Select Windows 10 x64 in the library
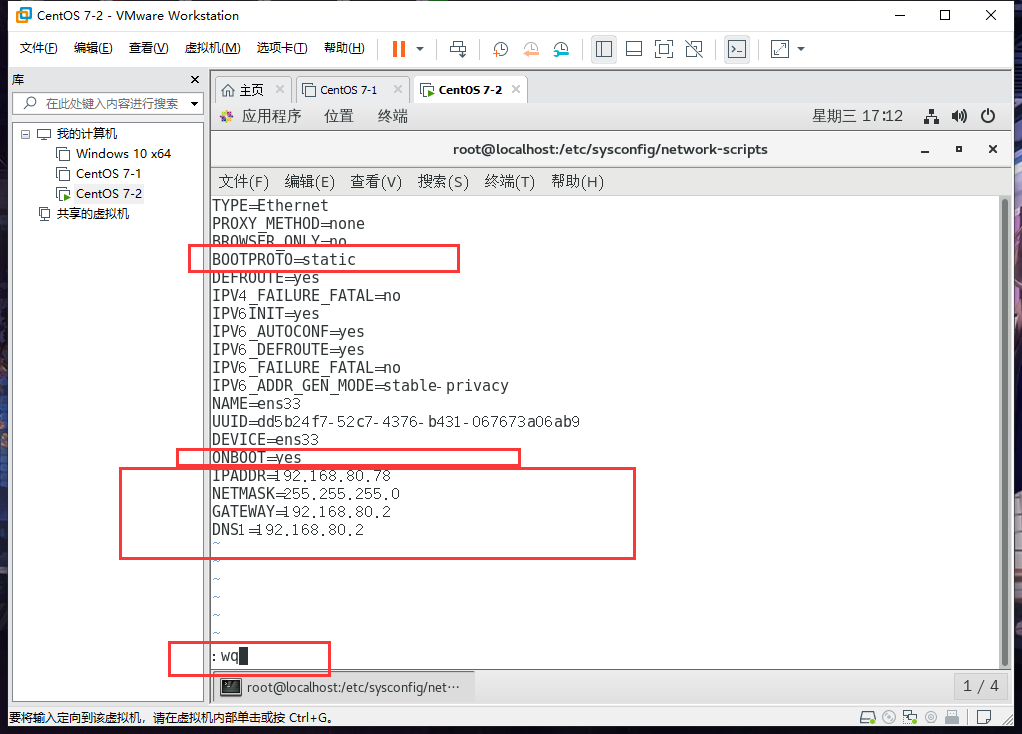 123,154
